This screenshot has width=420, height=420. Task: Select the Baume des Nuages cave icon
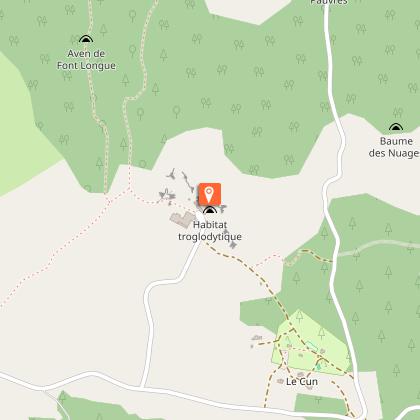point(396,127)
